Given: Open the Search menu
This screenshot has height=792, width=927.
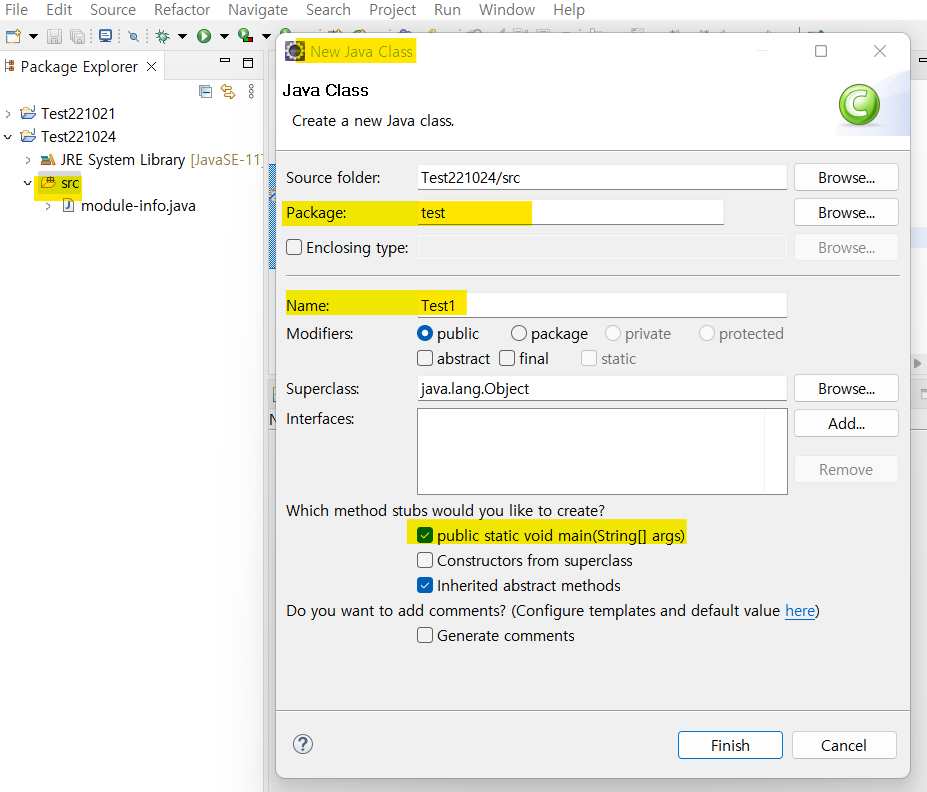Looking at the screenshot, I should click(x=328, y=10).
